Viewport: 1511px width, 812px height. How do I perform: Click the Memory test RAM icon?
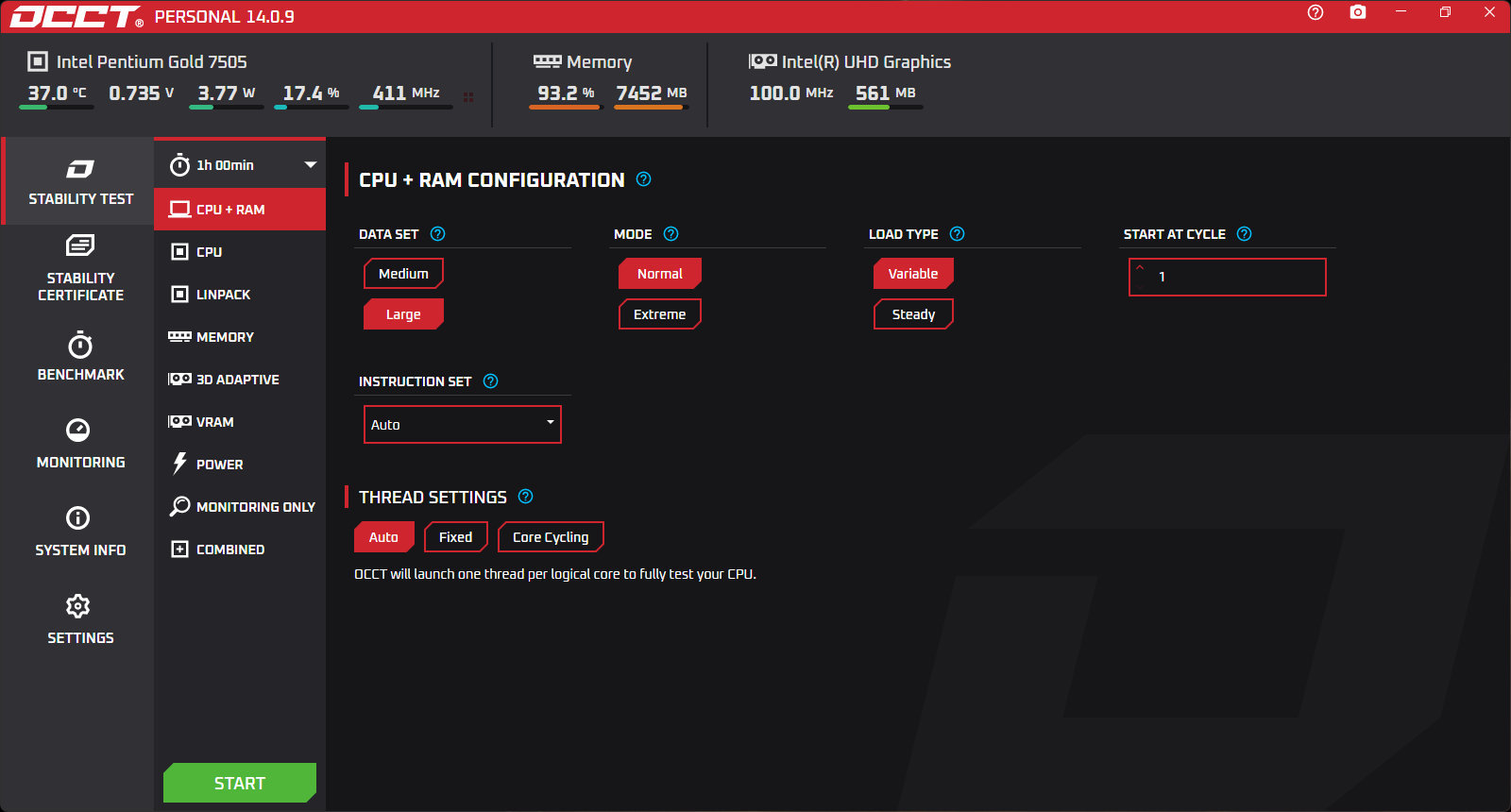(x=179, y=336)
